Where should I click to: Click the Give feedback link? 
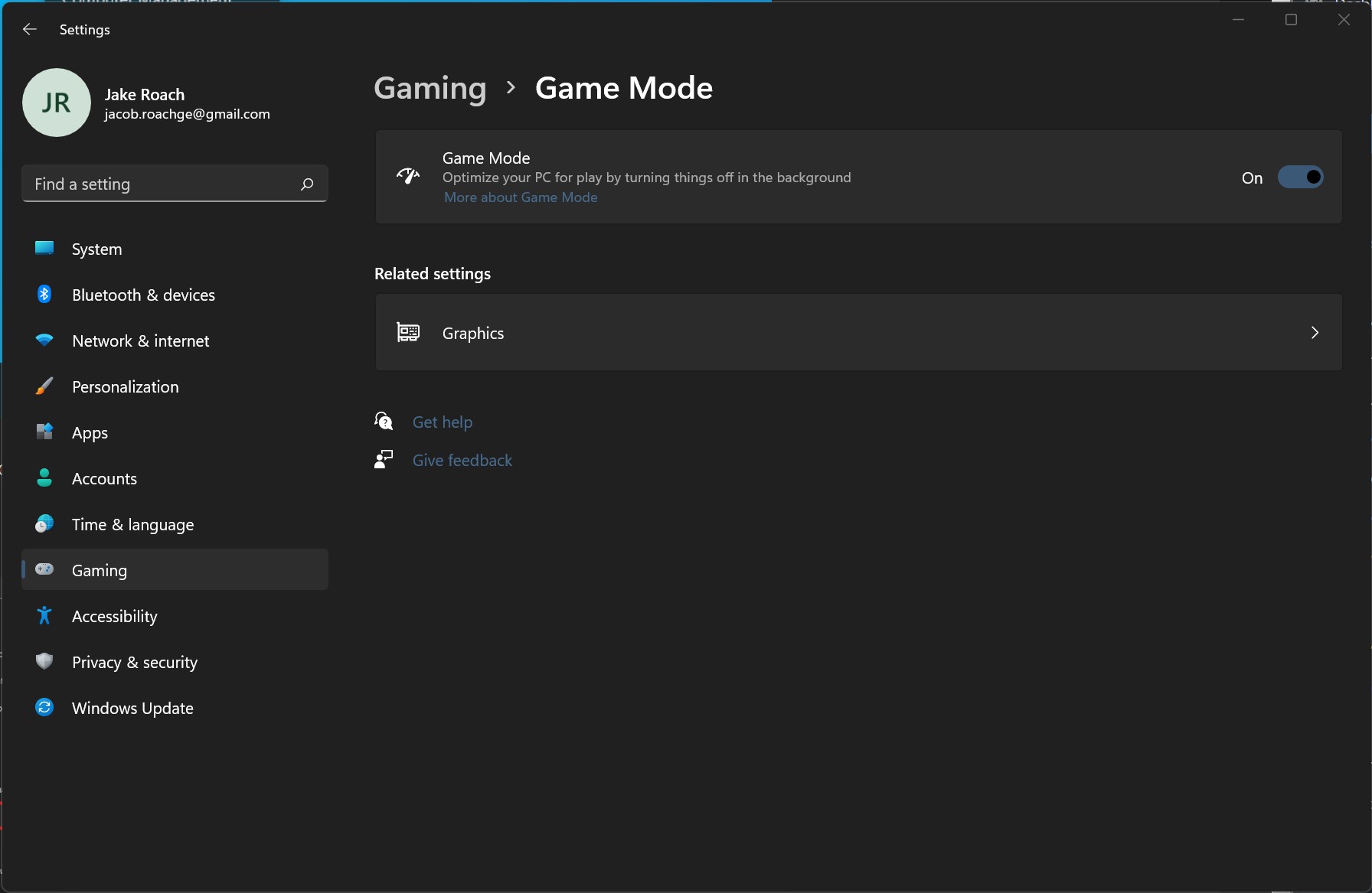coord(462,460)
